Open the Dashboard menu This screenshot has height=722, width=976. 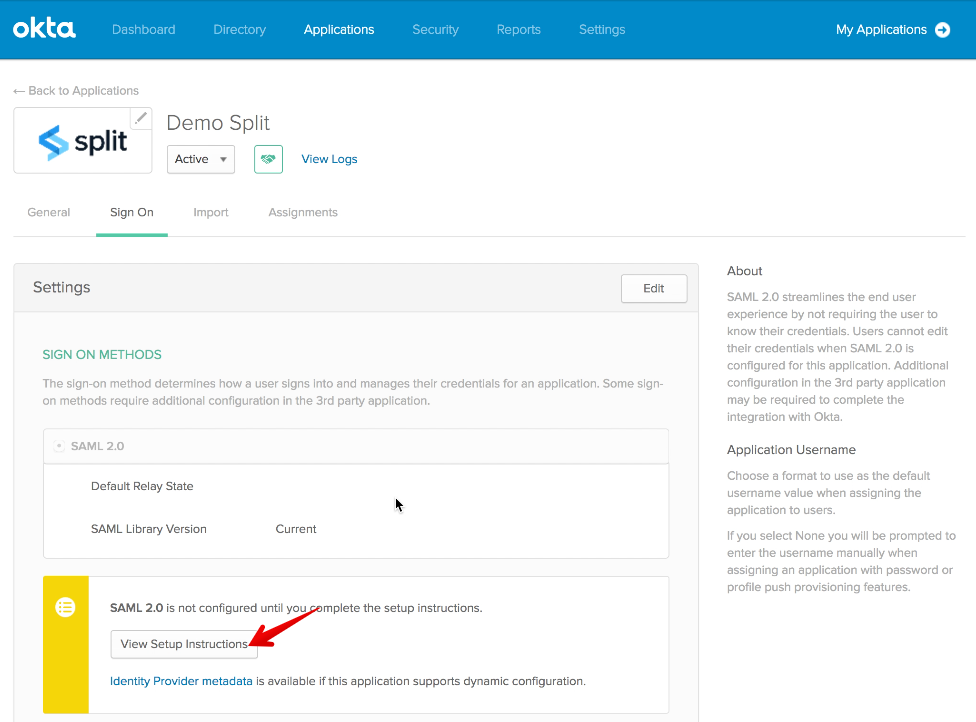click(x=144, y=30)
